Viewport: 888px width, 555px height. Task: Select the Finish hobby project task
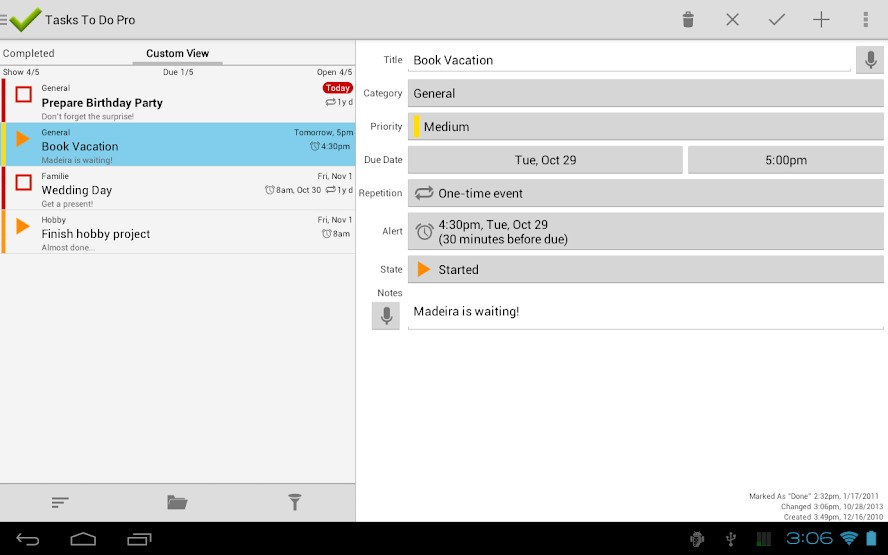coord(178,232)
